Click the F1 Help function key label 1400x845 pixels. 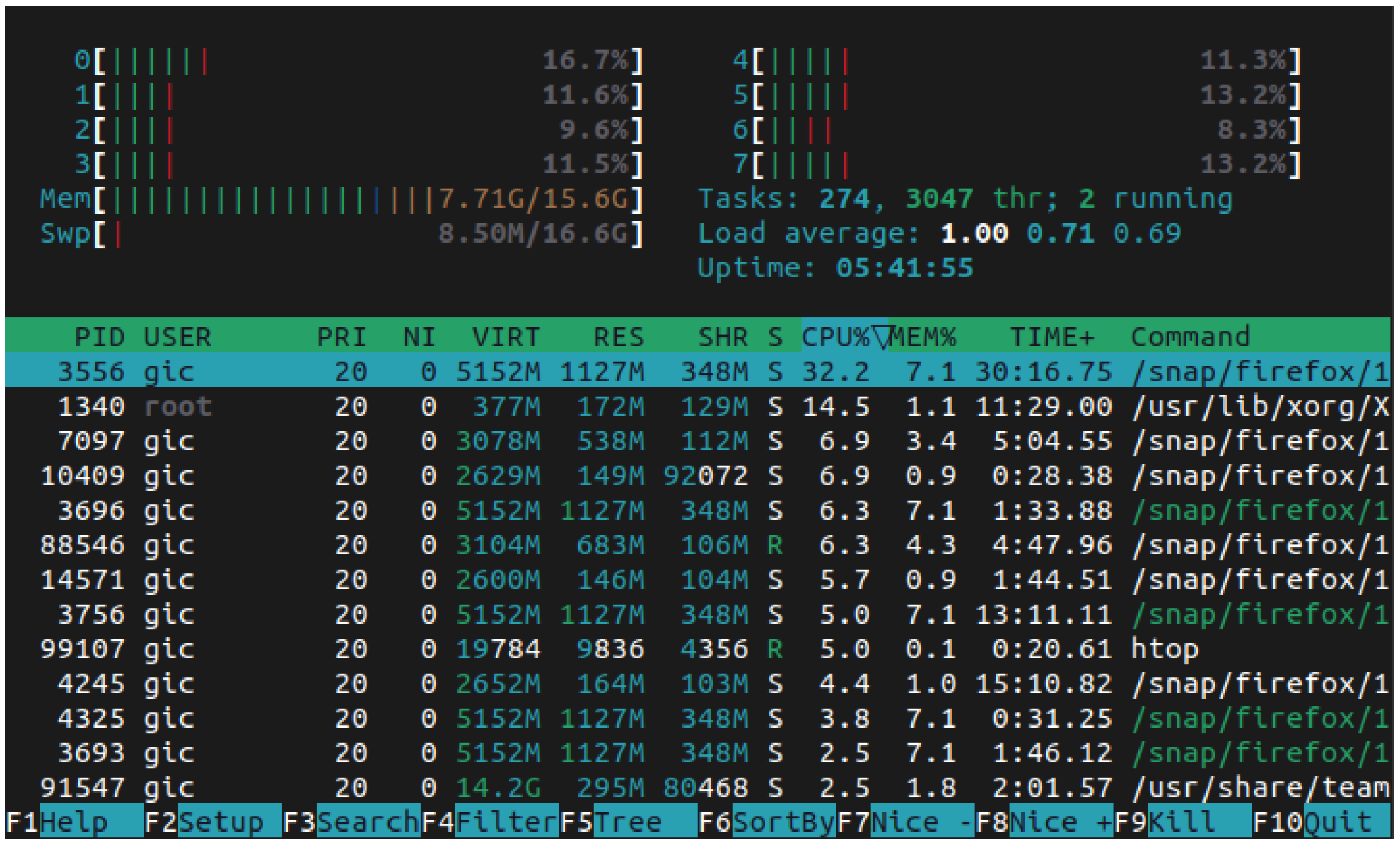[73, 822]
